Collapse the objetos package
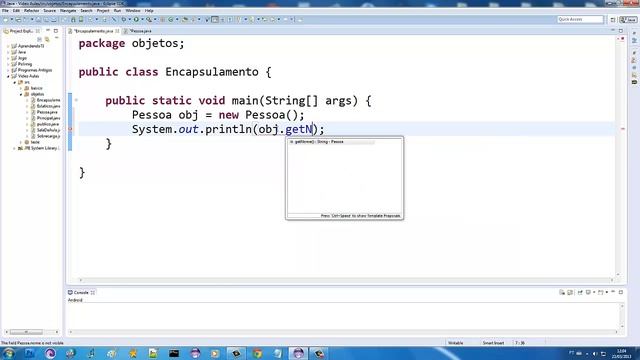 click(21, 94)
